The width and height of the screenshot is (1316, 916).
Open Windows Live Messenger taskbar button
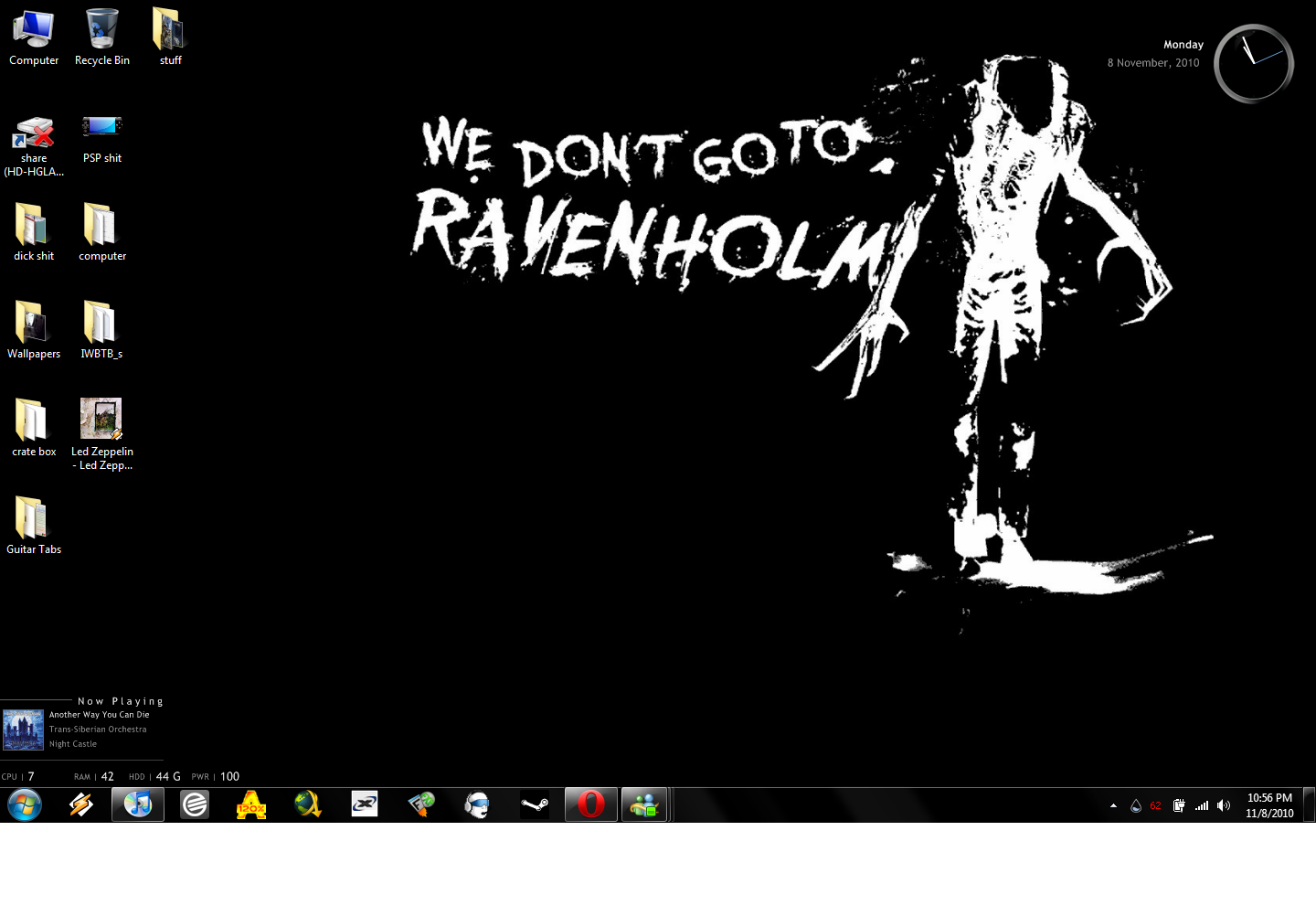645,804
